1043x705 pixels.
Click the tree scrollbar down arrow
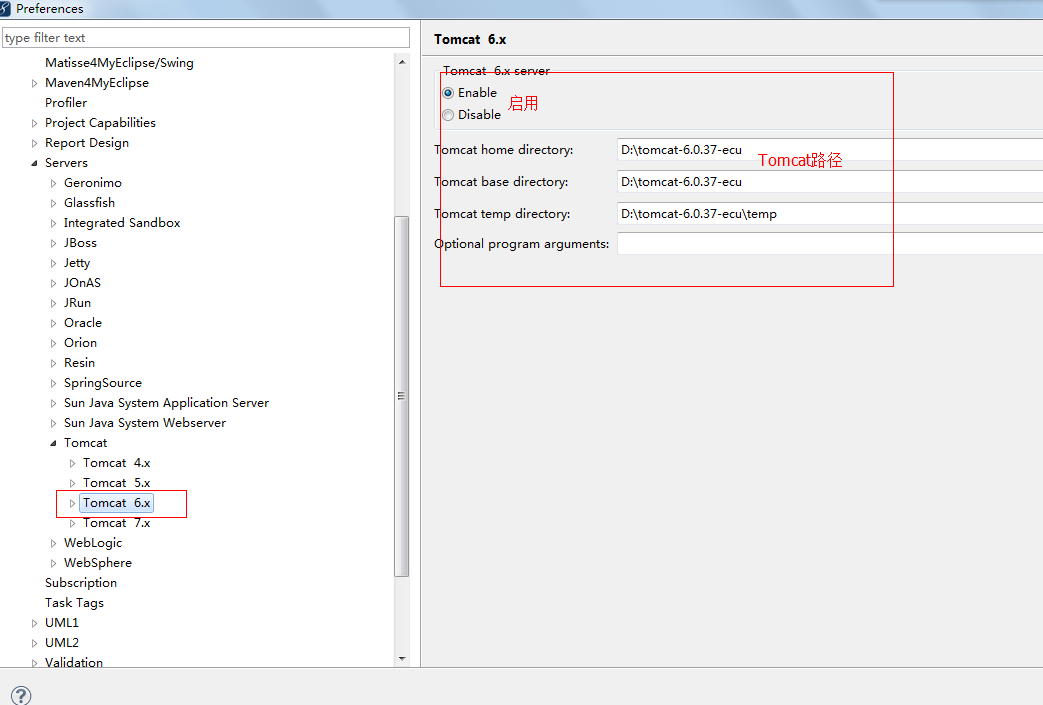(402, 658)
